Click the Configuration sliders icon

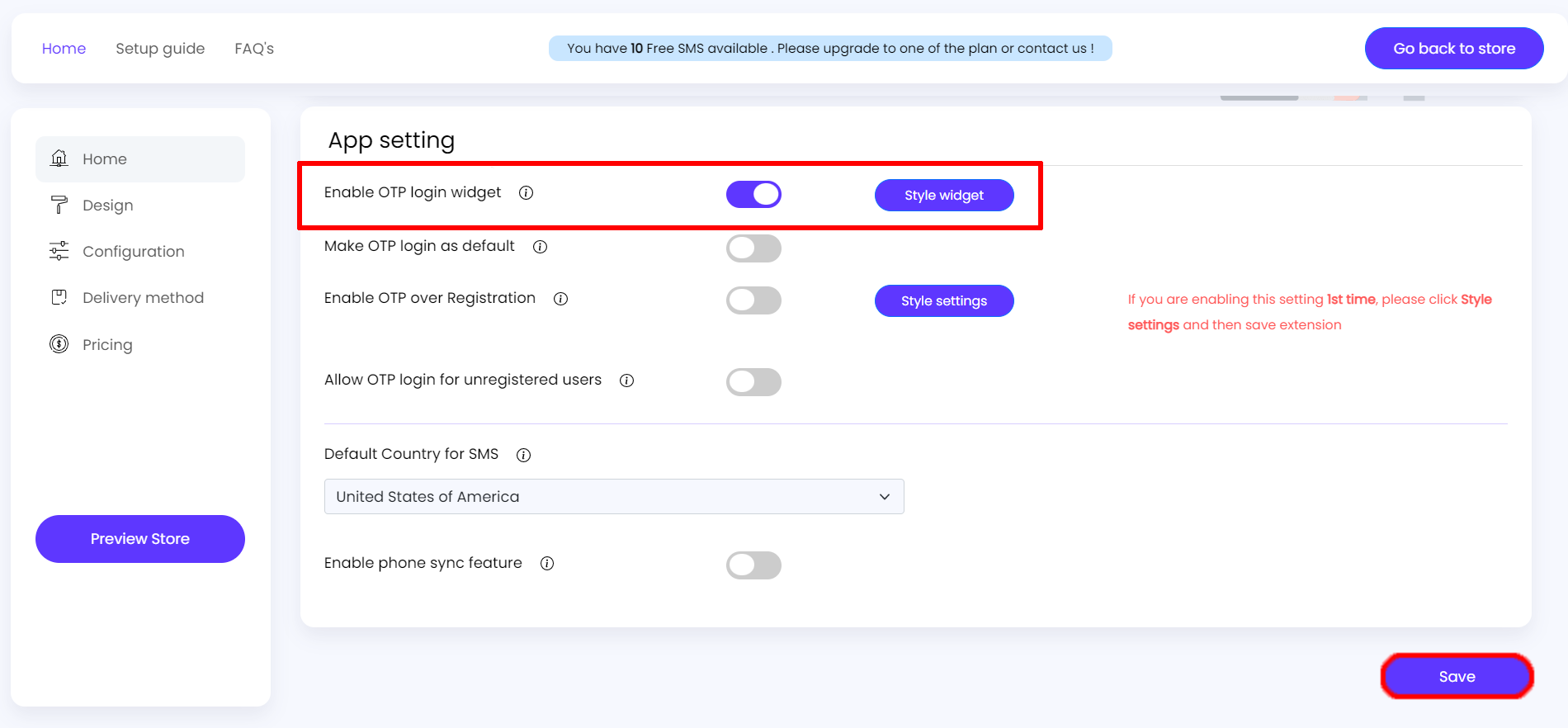pyautogui.click(x=59, y=251)
